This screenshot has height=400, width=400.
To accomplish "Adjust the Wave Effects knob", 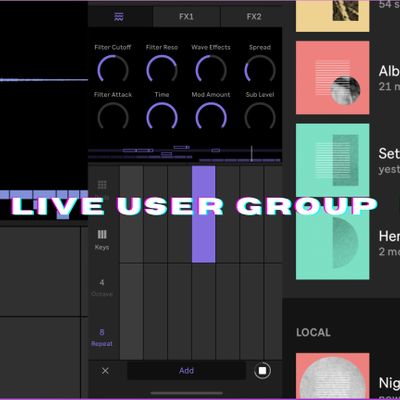I will click(x=211, y=69).
